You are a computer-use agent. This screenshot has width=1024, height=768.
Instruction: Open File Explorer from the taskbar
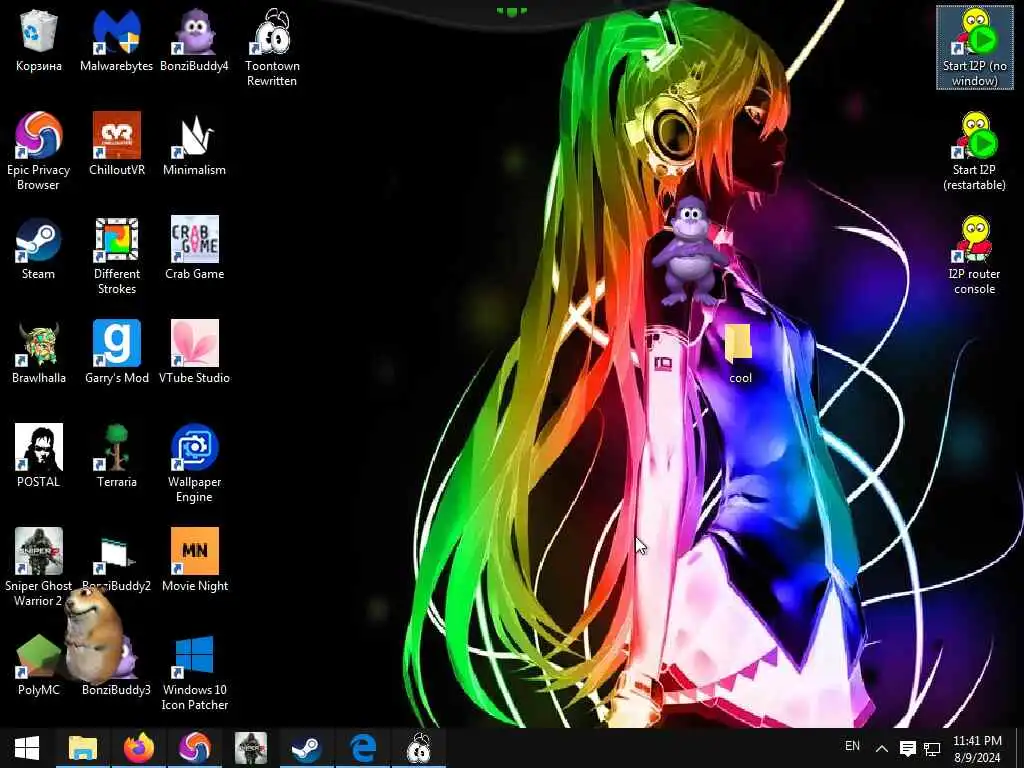pyautogui.click(x=83, y=748)
